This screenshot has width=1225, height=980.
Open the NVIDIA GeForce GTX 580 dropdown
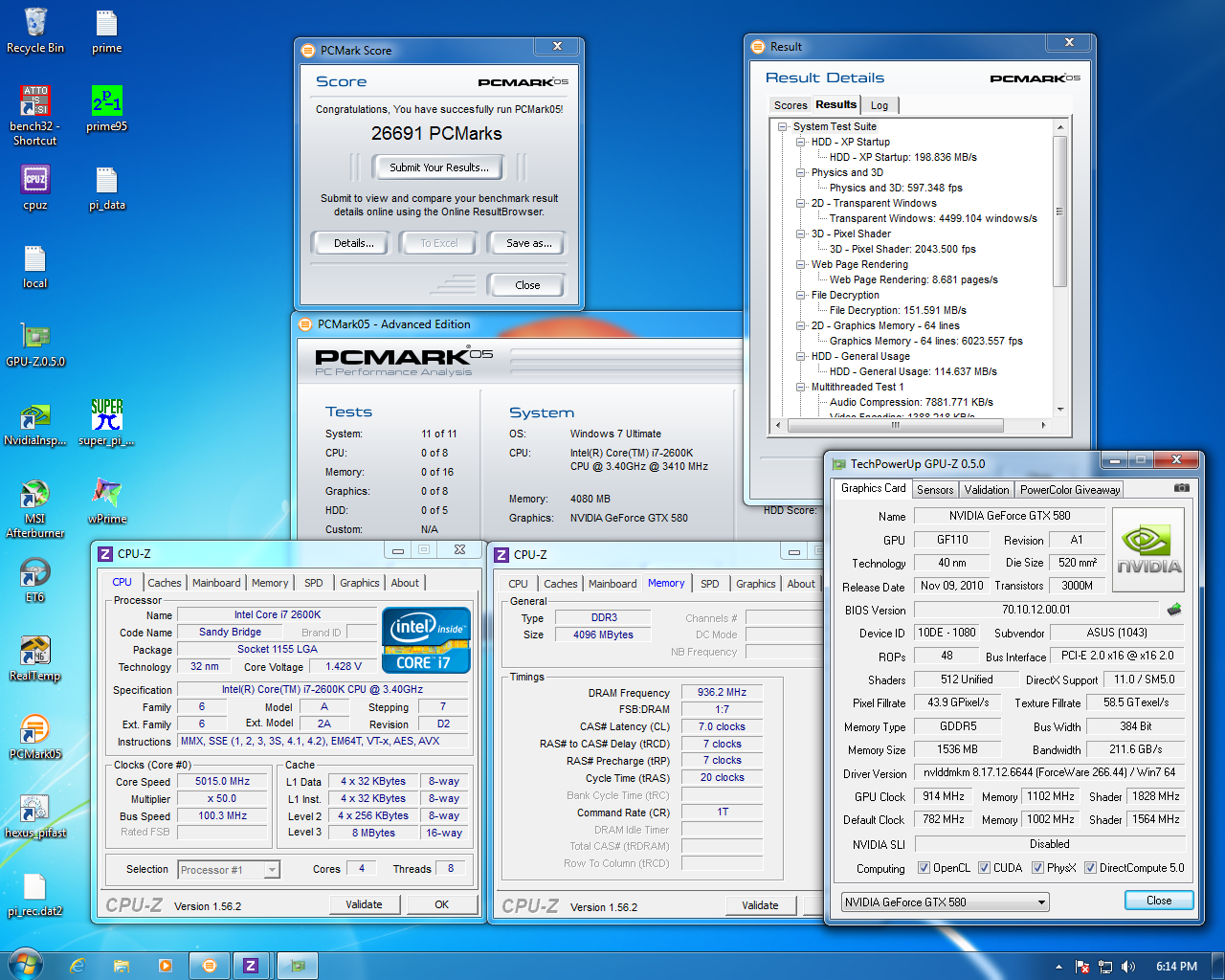coord(946,902)
